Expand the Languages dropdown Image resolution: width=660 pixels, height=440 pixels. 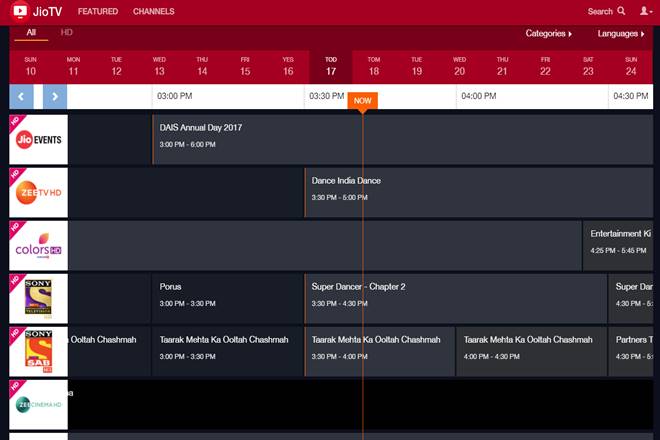coord(621,33)
